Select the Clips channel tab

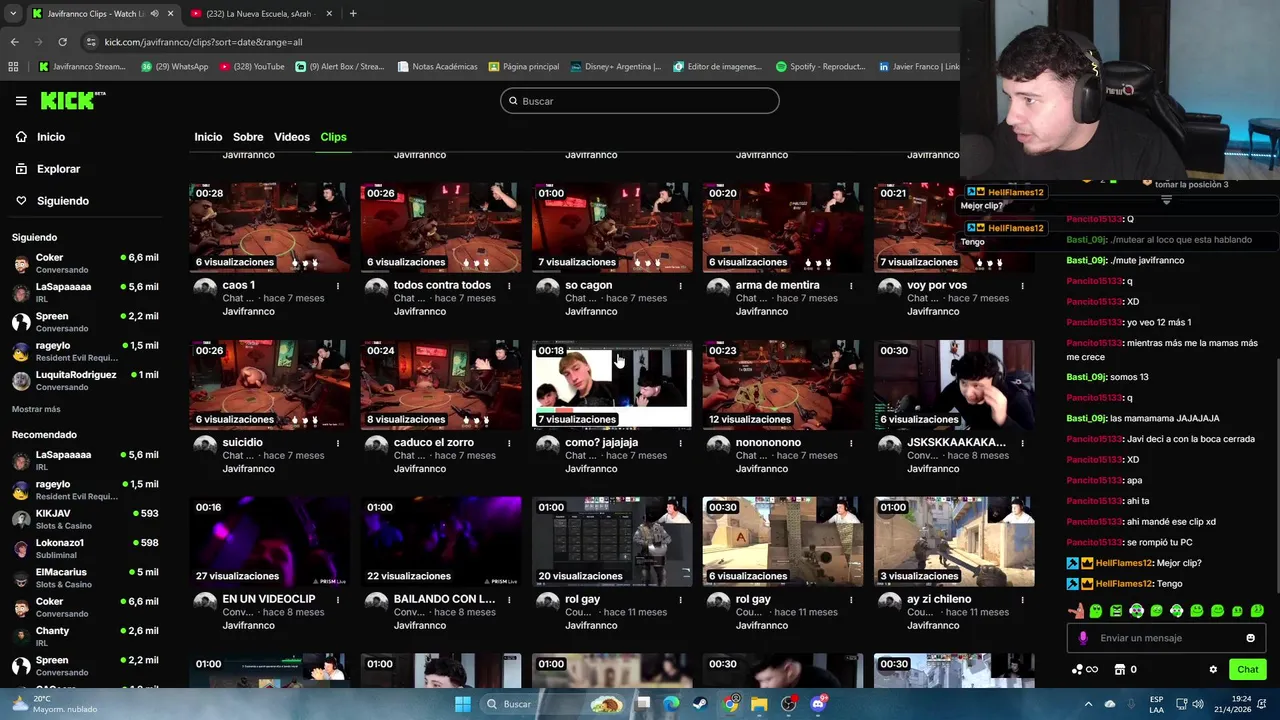tap(333, 137)
